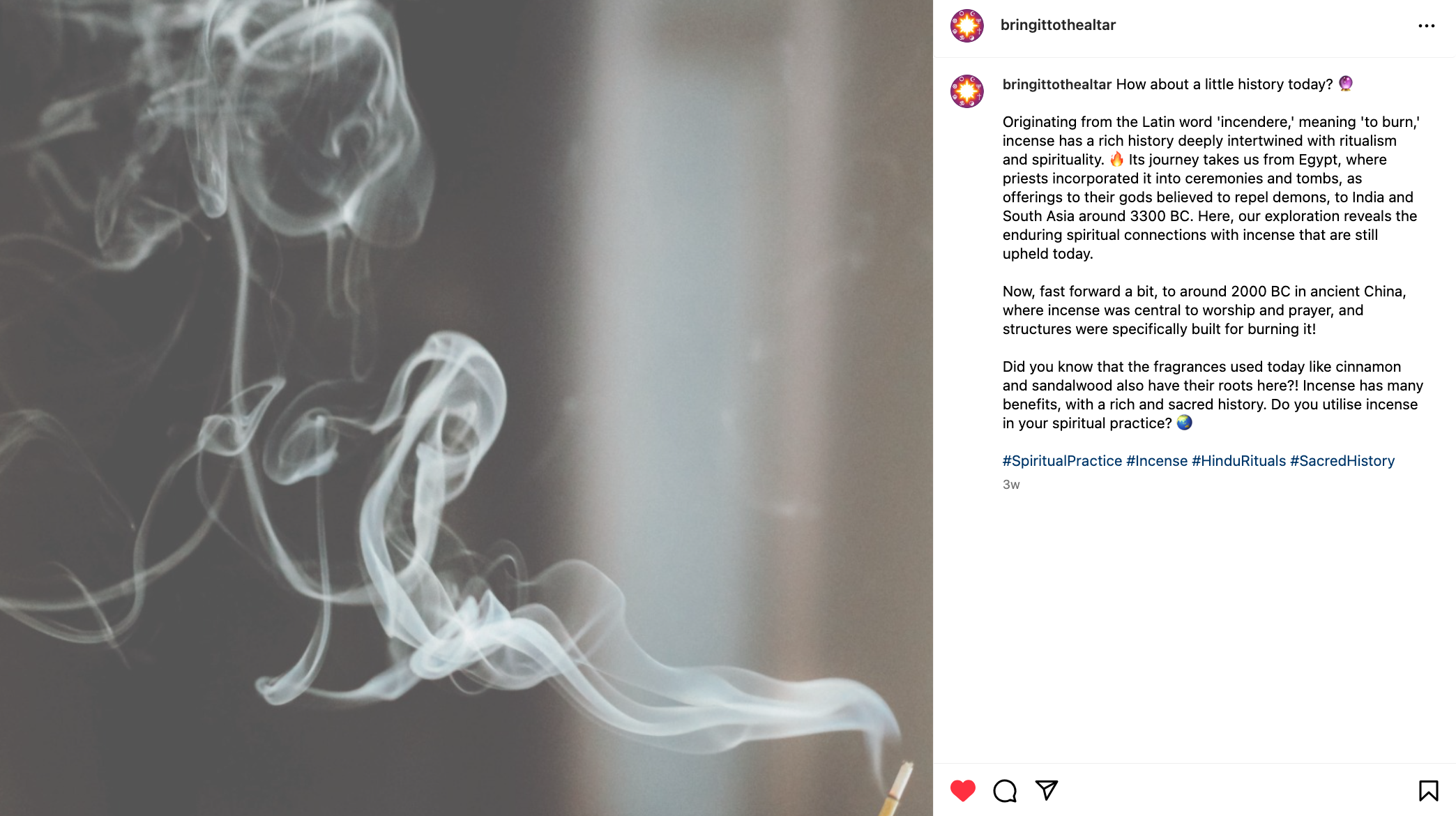1456x816 pixels.
Task: Follow the #HinduRituals hashtag link
Action: point(1238,461)
